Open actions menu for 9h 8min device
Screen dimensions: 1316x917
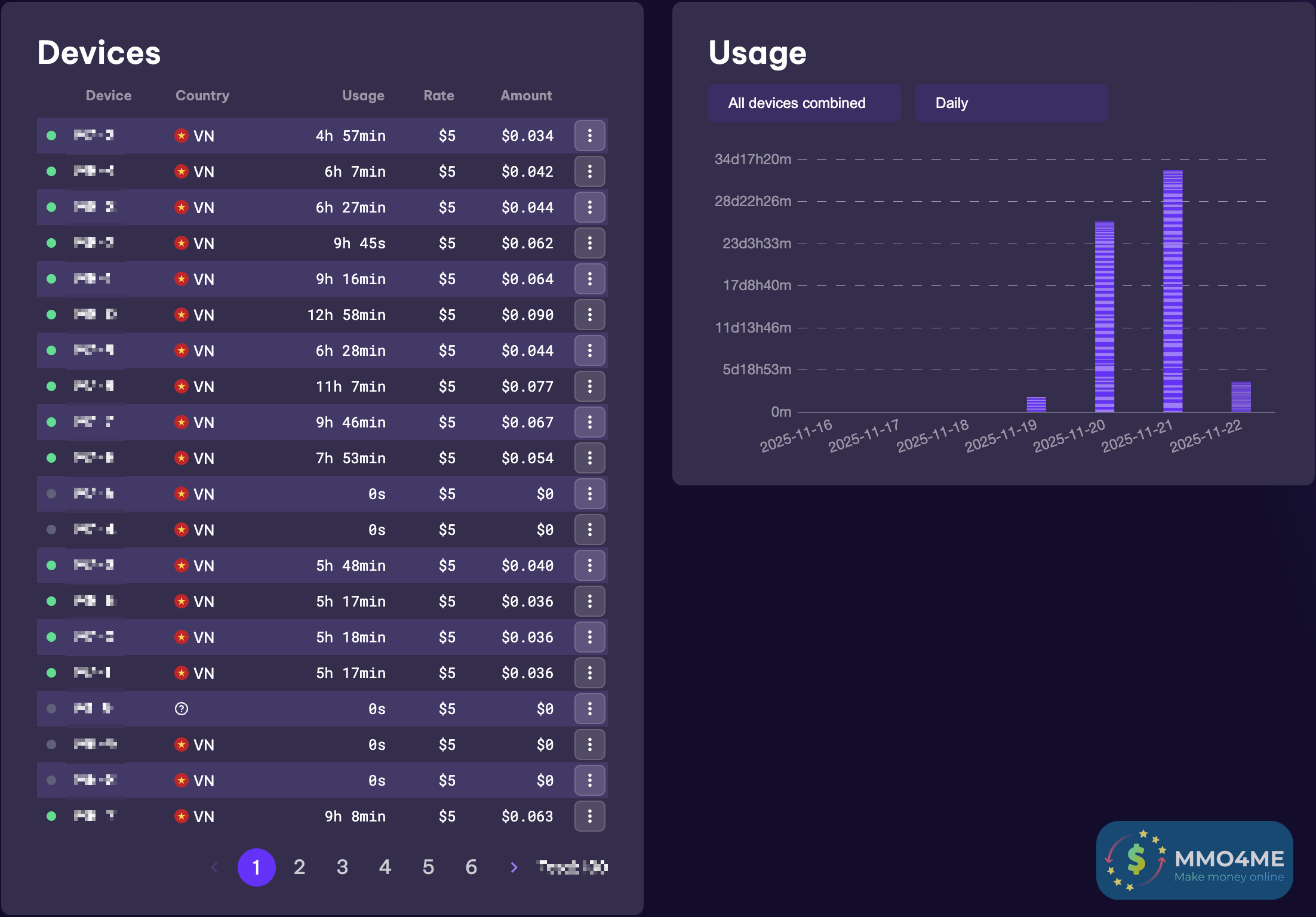pos(589,816)
